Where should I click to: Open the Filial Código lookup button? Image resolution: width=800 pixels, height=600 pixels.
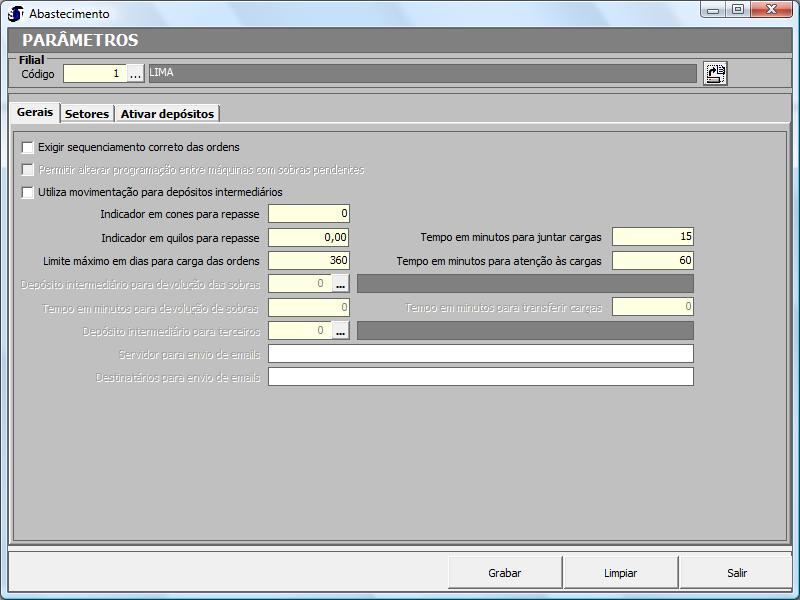(x=136, y=73)
